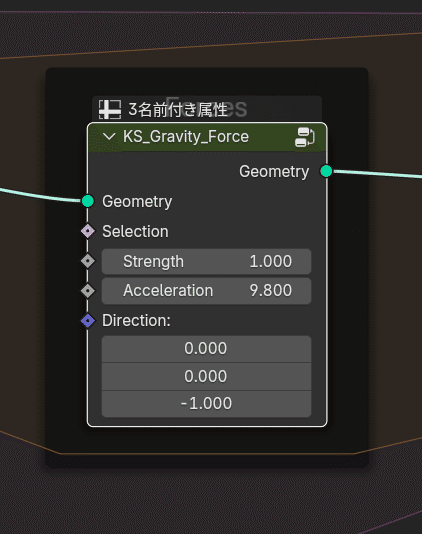The width and height of the screenshot is (422, 534).
Task: Click the Strength 1.000 field
Action: pyautogui.click(x=206, y=262)
